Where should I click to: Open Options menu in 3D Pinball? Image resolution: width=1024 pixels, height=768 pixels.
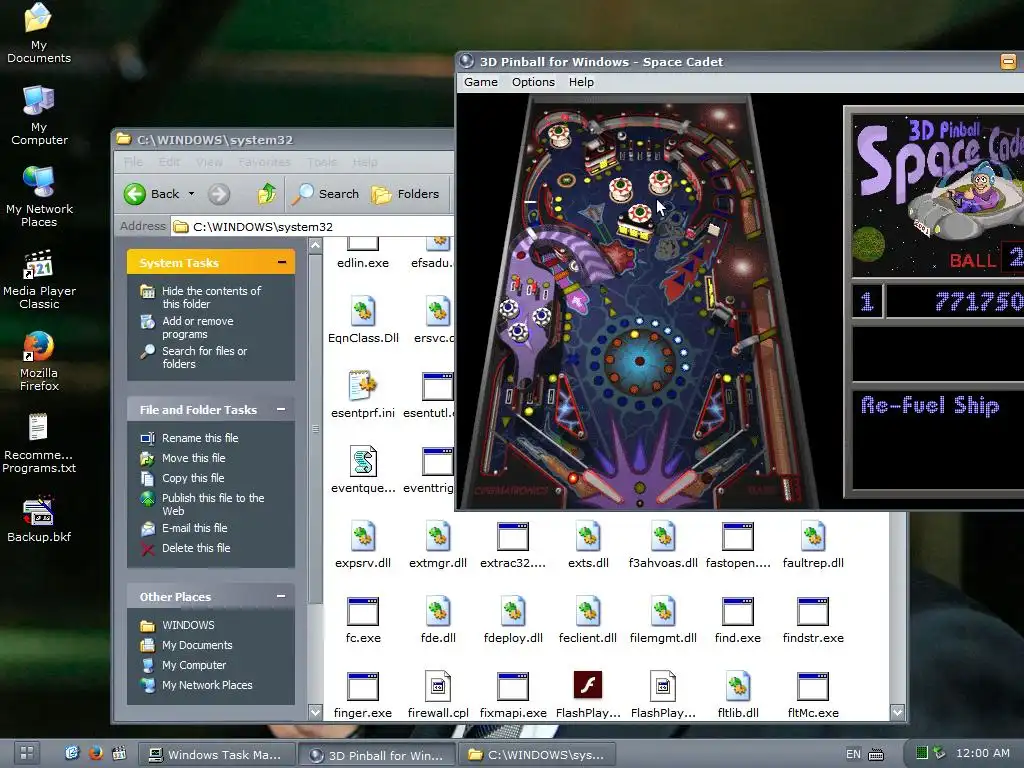click(533, 82)
